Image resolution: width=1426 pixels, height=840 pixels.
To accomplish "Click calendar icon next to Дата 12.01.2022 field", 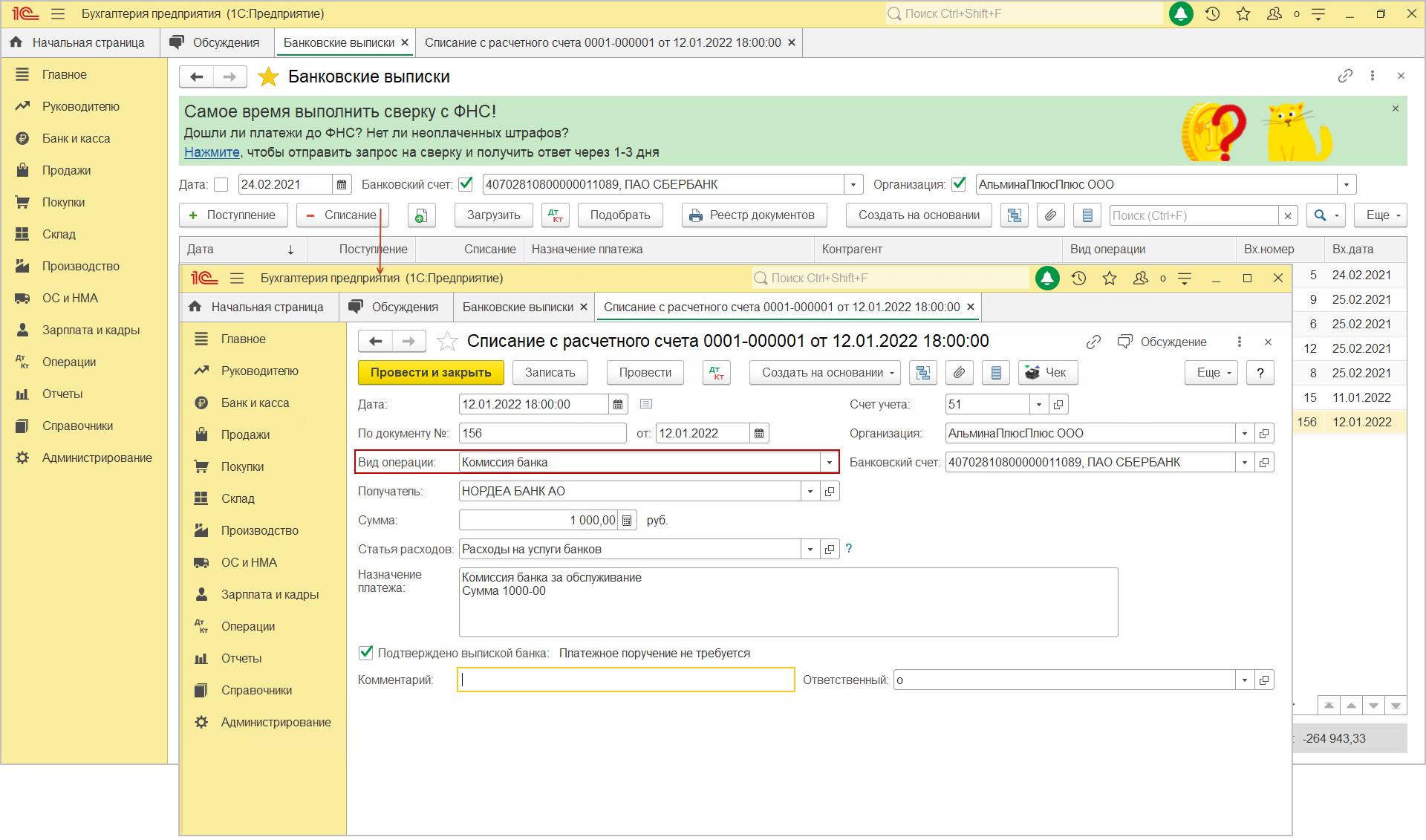I will pyautogui.click(x=618, y=405).
